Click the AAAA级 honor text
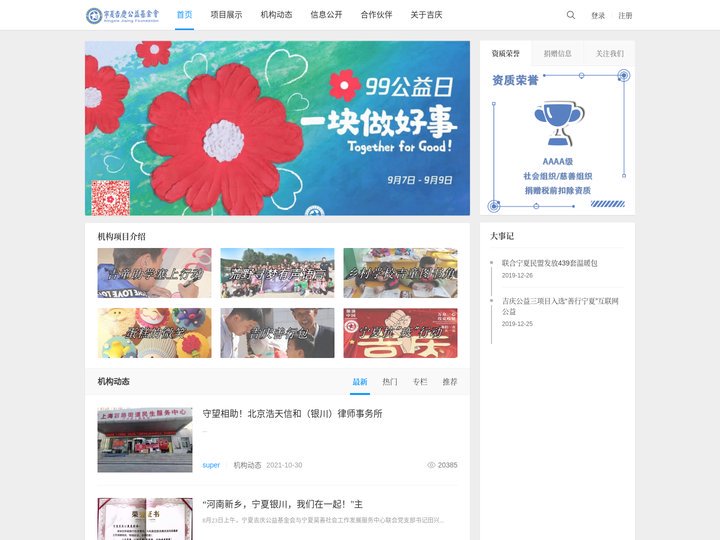 557,162
